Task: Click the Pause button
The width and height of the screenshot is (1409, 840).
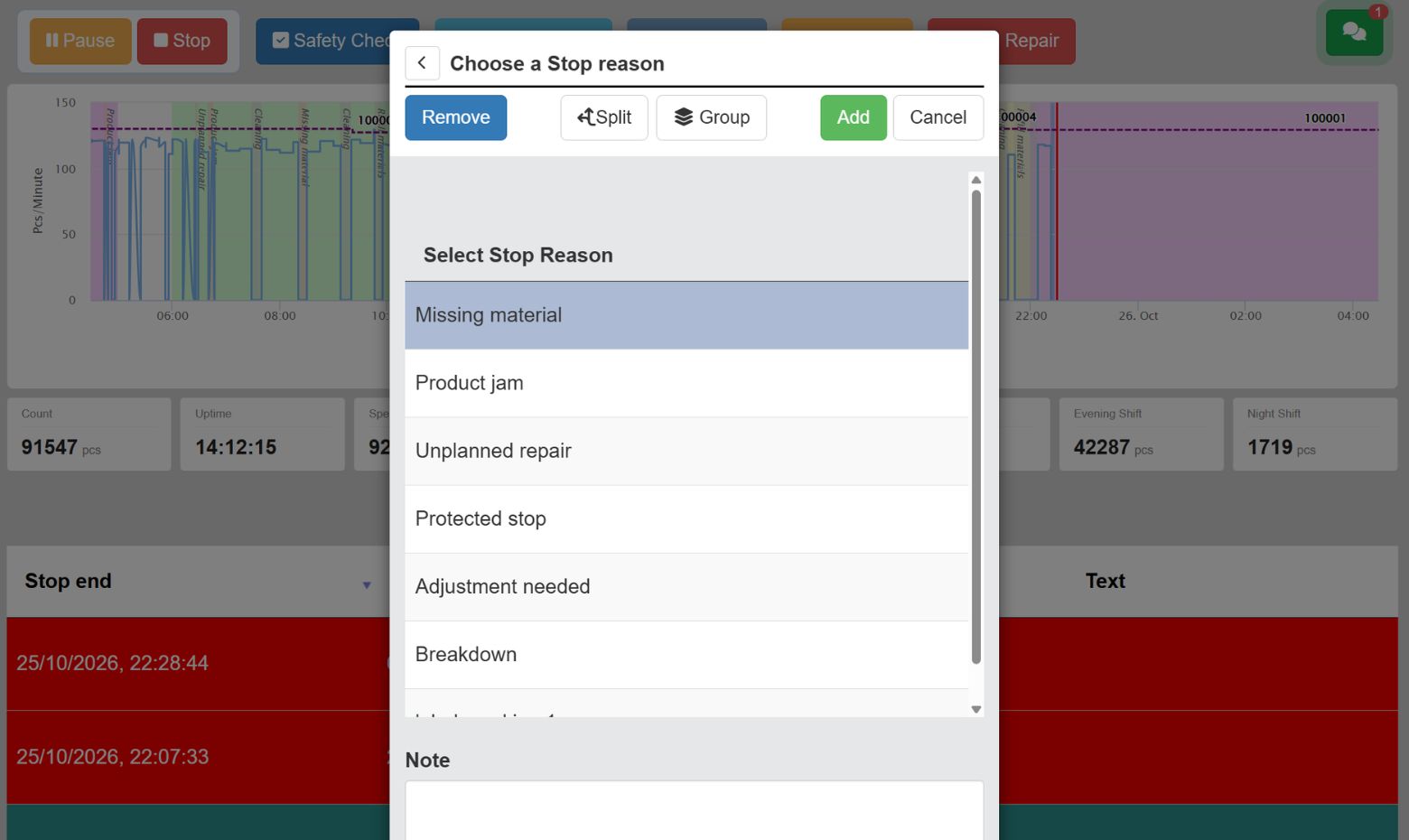Action: coord(80,41)
